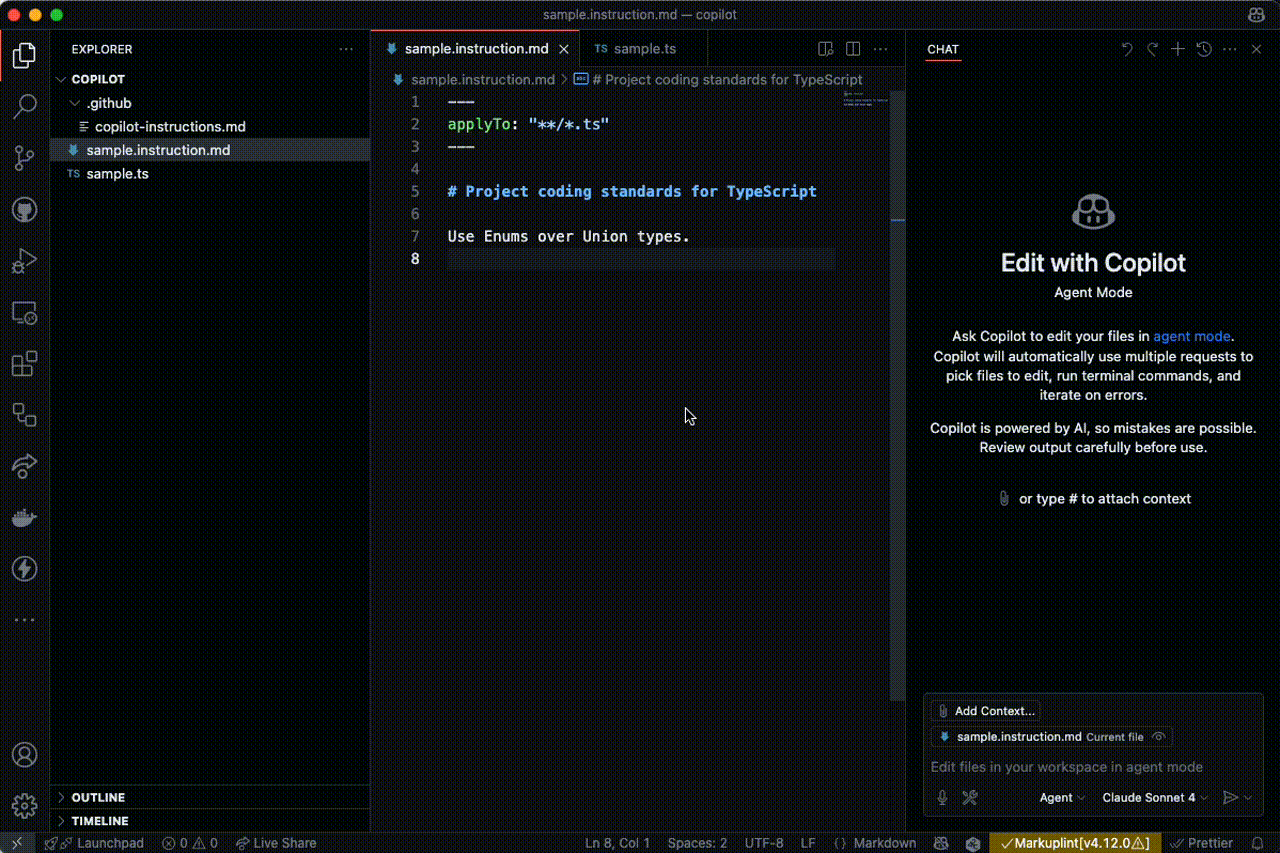Click the remote window status bar icon
Viewport: 1280px width, 853px height.
tap(17, 843)
